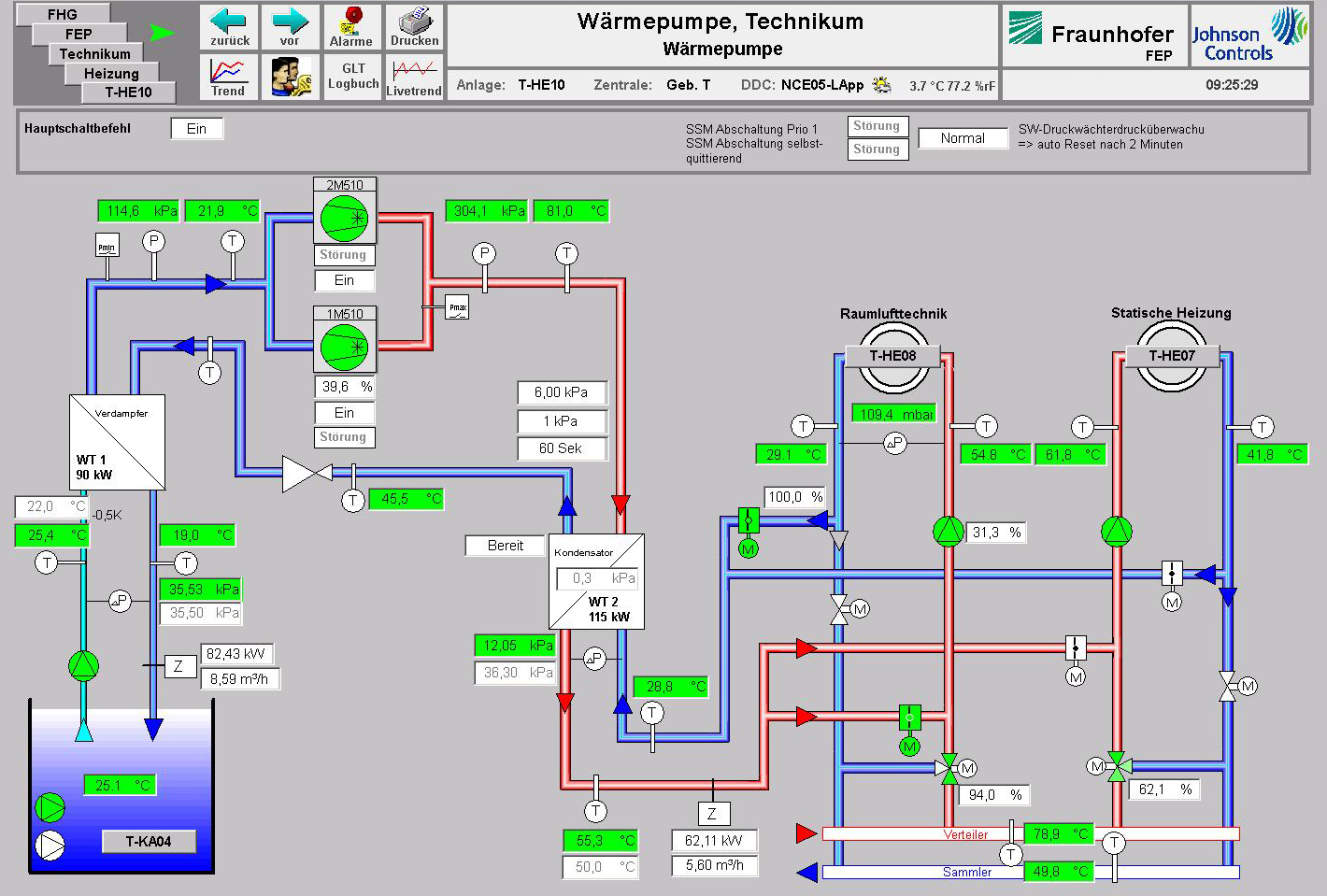Image resolution: width=1327 pixels, height=896 pixels.
Task: Click the Verteiler manifold bar
Action: [1031, 833]
